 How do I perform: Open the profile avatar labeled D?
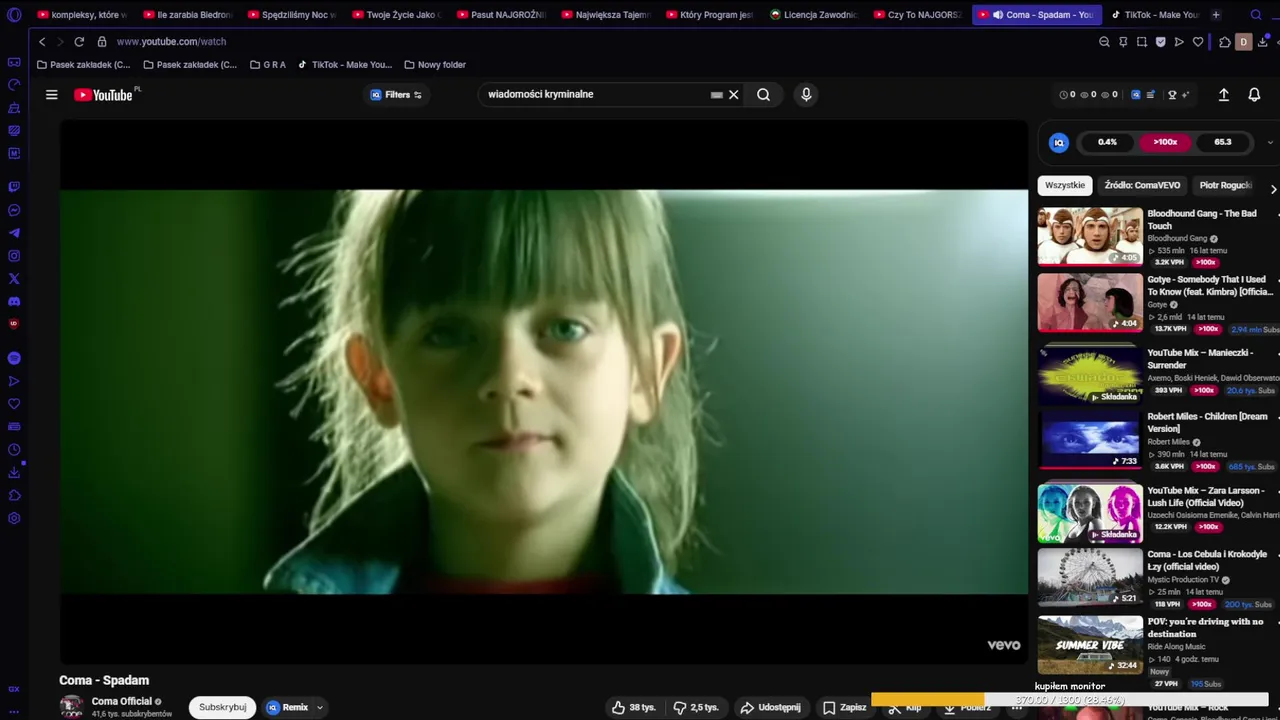coord(1244,42)
